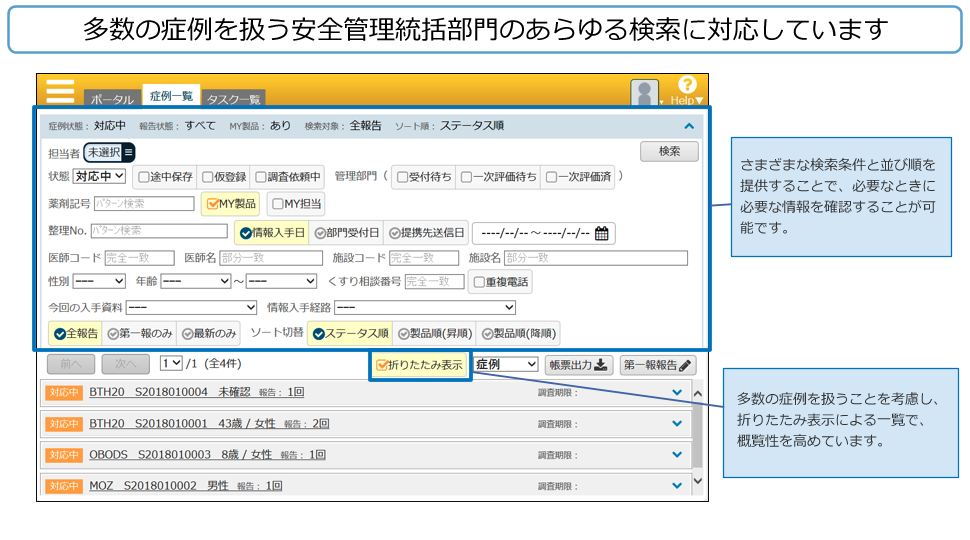The image size is (970, 540).
Task: Open the 性別 dropdown
Action: tap(98, 282)
